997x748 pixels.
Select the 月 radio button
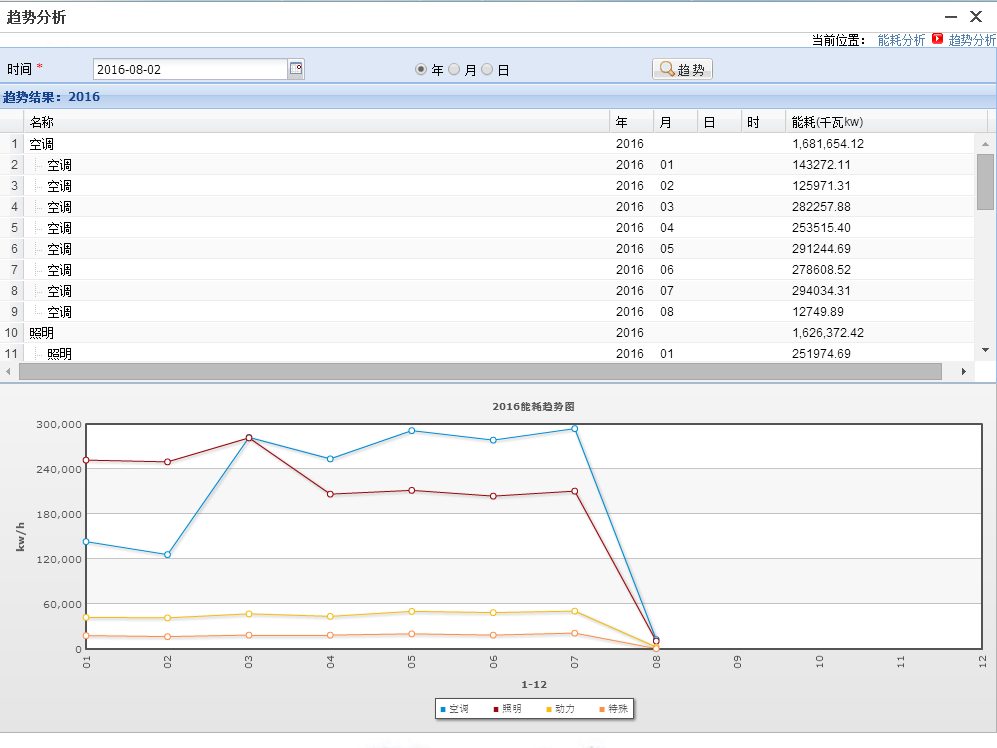454,70
